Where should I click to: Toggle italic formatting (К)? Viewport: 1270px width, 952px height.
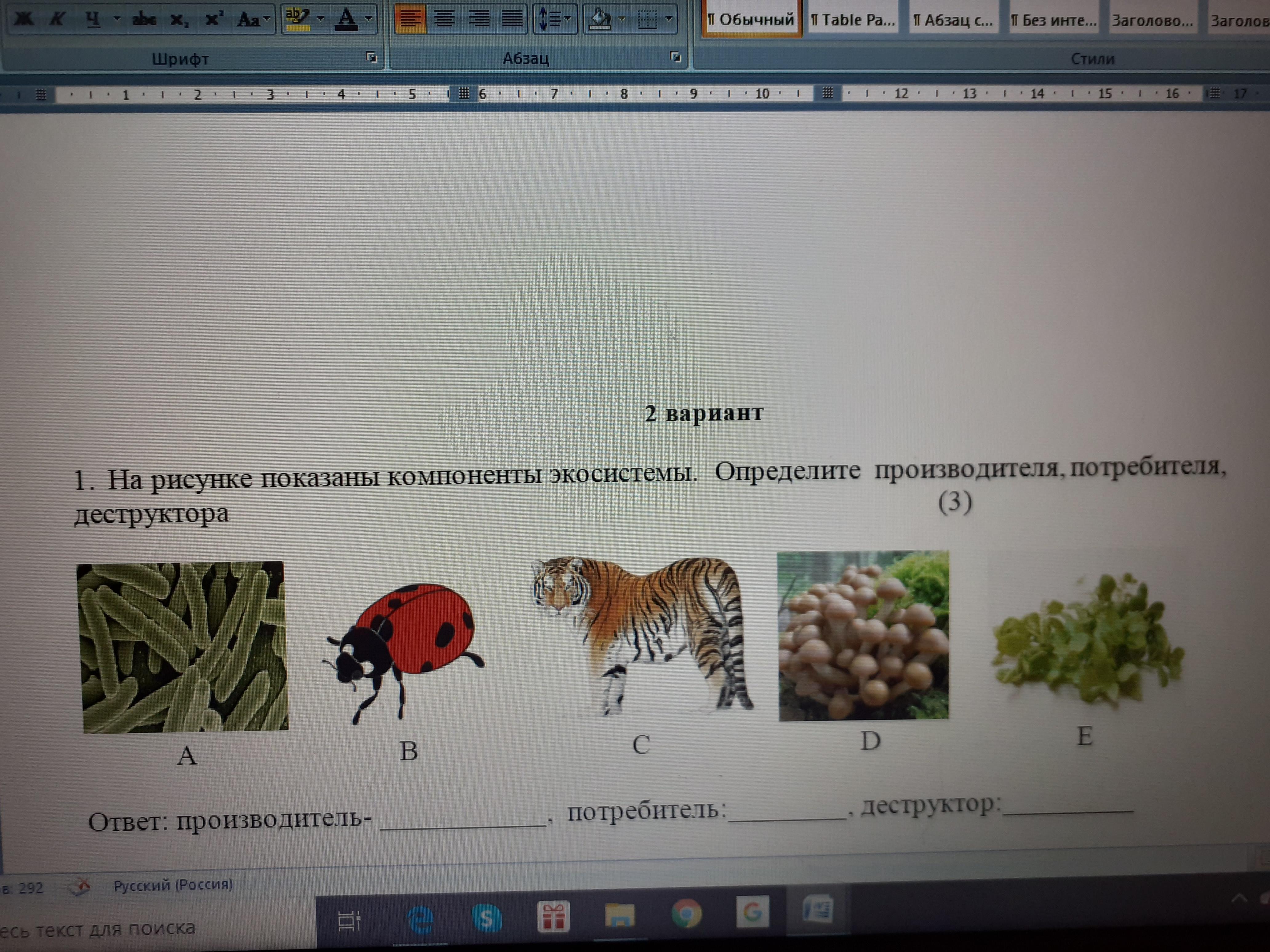(57, 19)
